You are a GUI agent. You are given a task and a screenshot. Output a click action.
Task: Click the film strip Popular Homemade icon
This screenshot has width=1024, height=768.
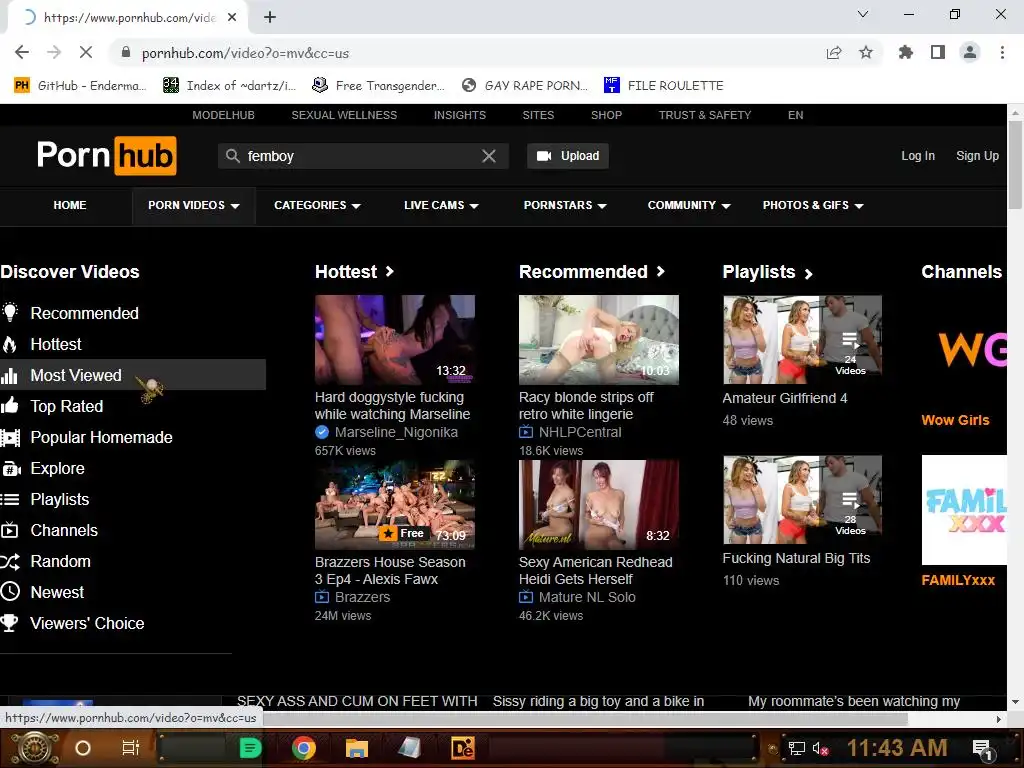(10, 438)
